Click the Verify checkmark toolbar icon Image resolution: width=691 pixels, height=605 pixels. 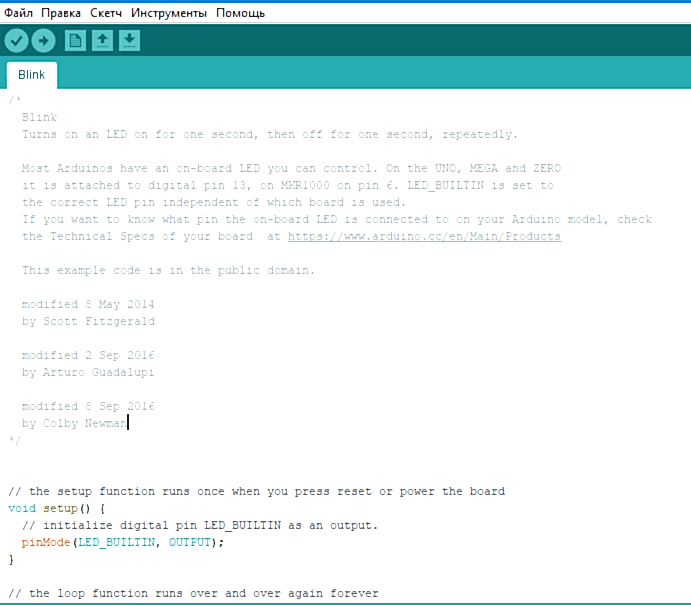16,41
